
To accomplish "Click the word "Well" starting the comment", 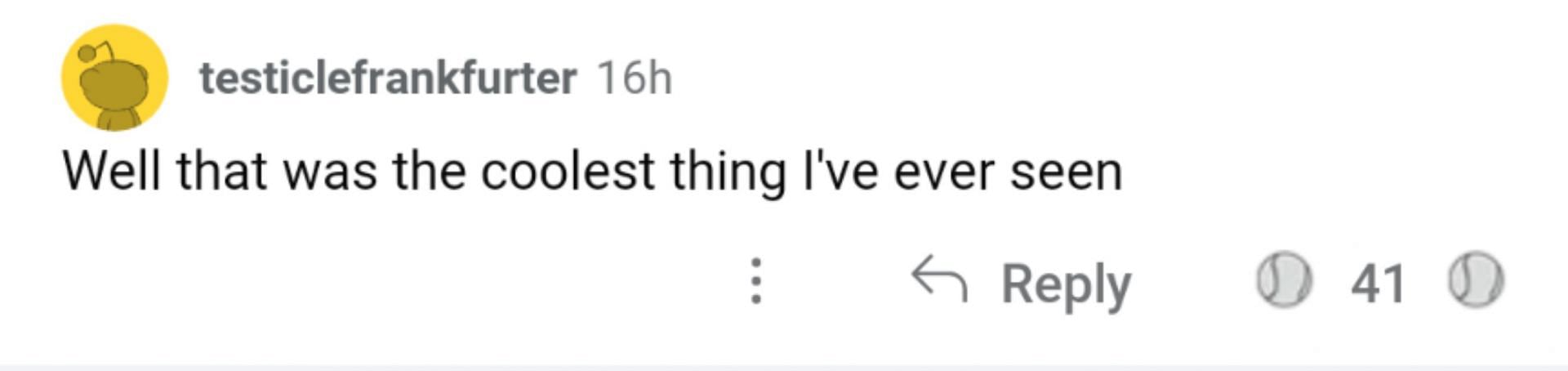I will [111, 172].
